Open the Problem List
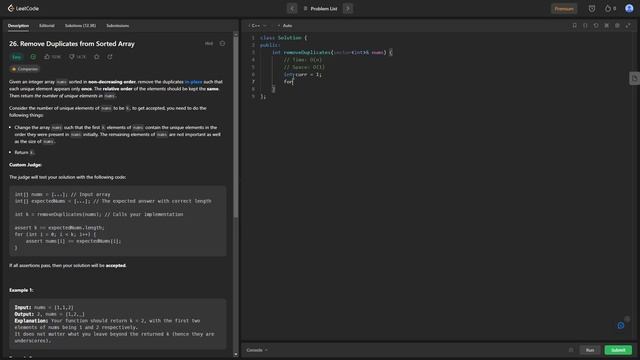640x360 pixels. pyautogui.click(x=320, y=9)
